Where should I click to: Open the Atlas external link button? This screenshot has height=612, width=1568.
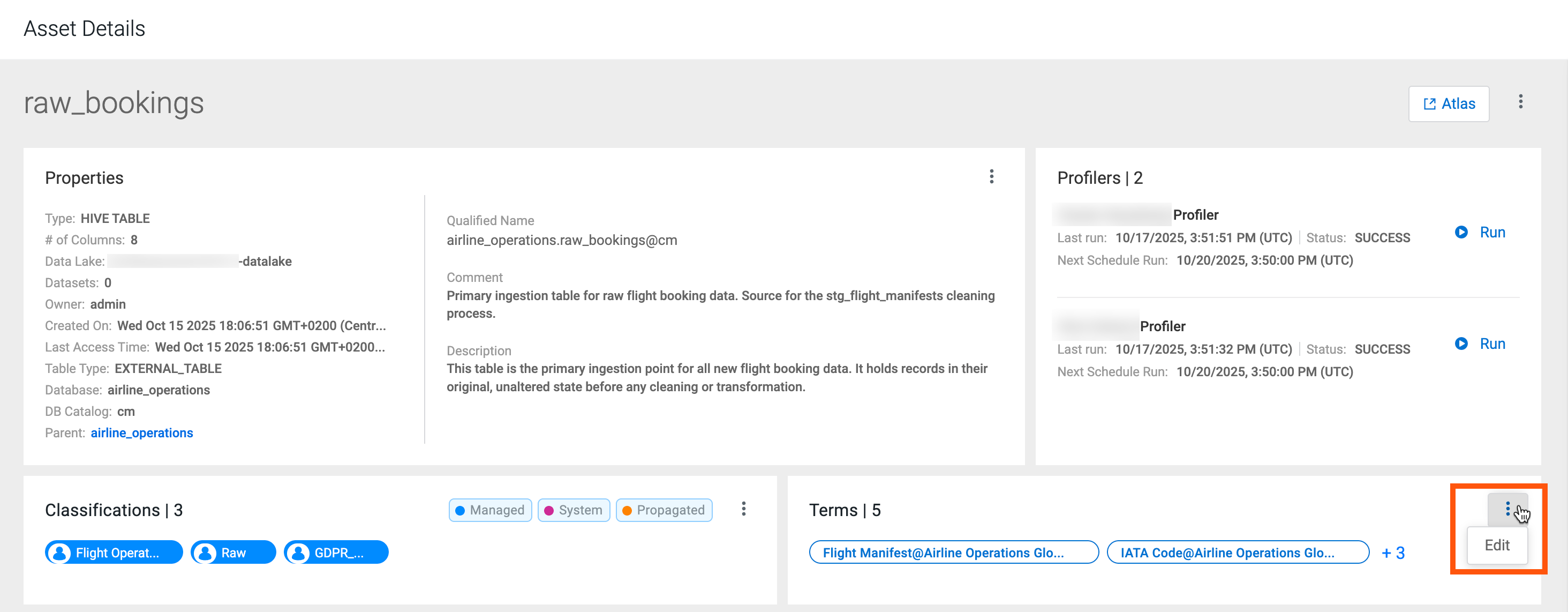[x=1448, y=103]
